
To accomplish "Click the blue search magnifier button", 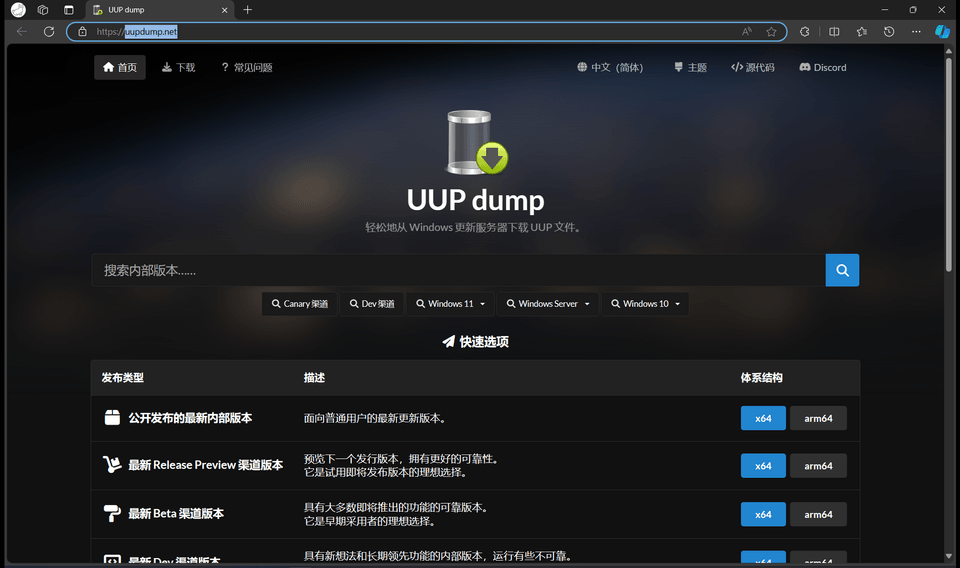I will (842, 270).
